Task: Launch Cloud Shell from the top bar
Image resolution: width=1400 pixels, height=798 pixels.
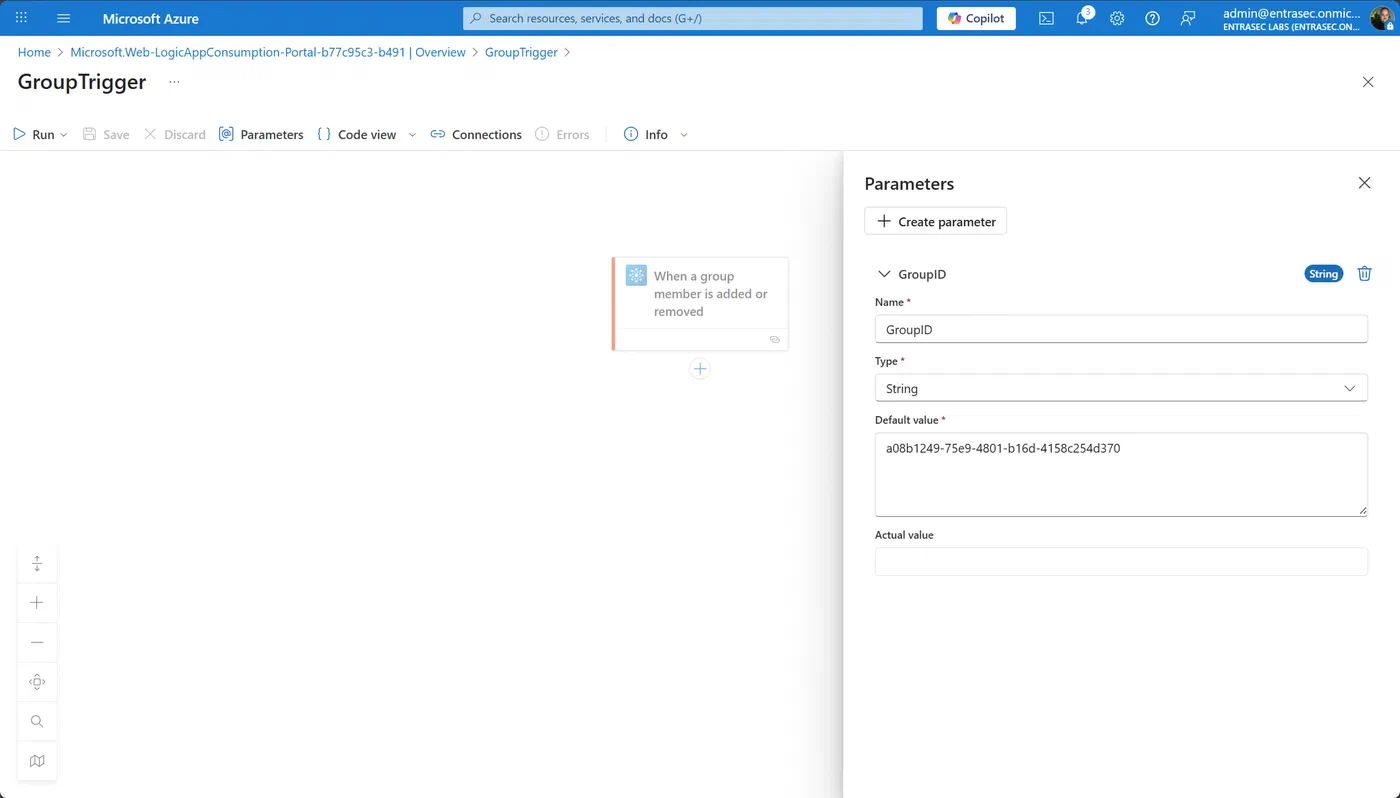Action: (1046, 18)
